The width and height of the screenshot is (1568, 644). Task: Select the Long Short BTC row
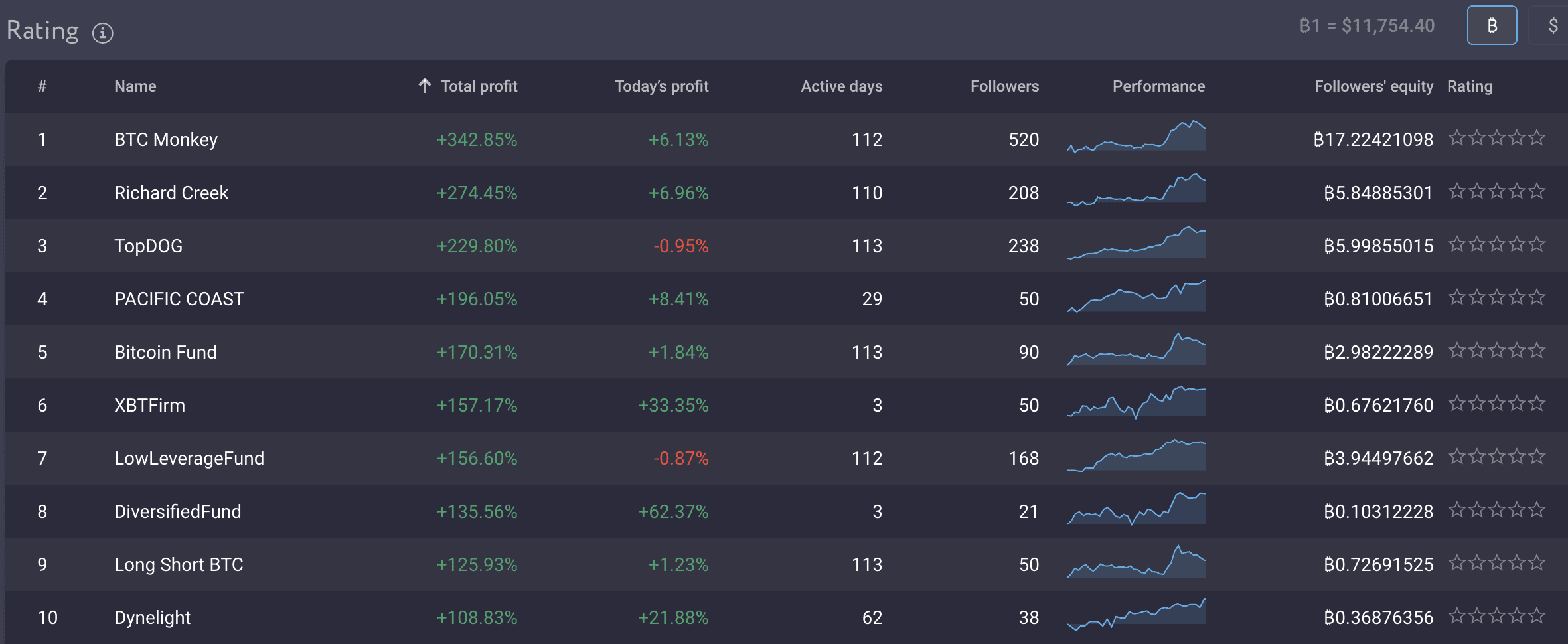click(179, 564)
